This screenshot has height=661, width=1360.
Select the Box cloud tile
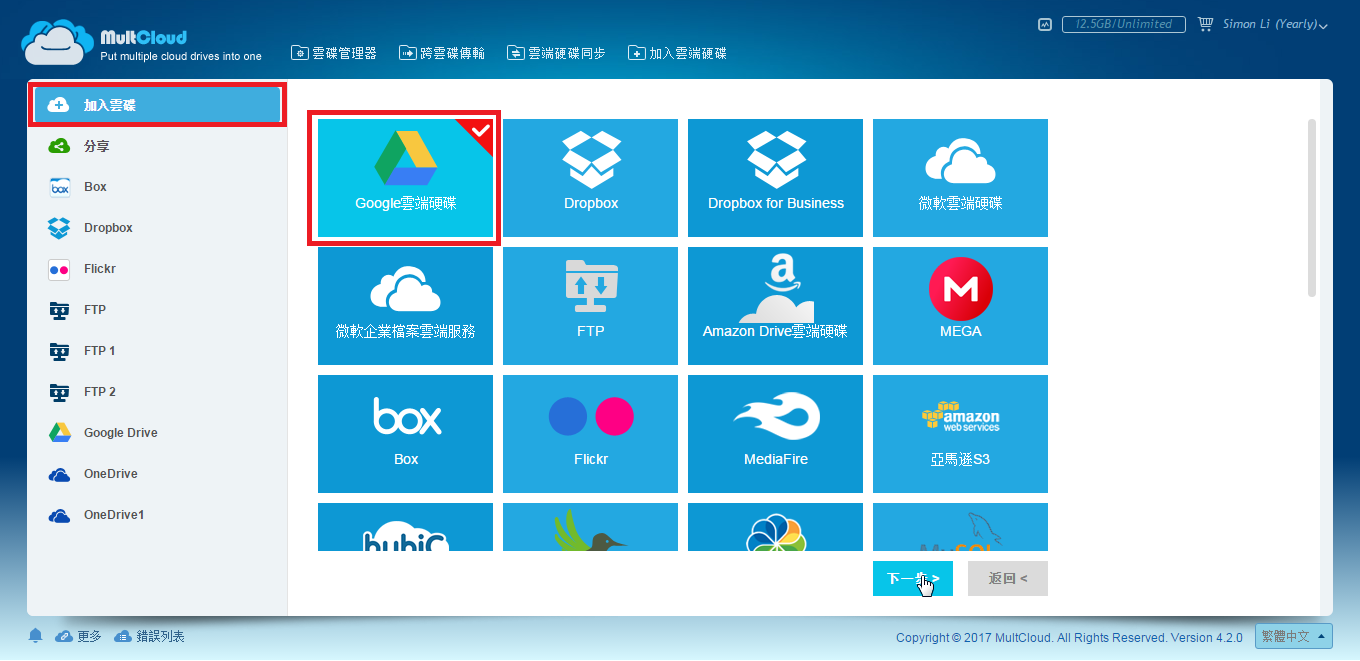click(405, 434)
